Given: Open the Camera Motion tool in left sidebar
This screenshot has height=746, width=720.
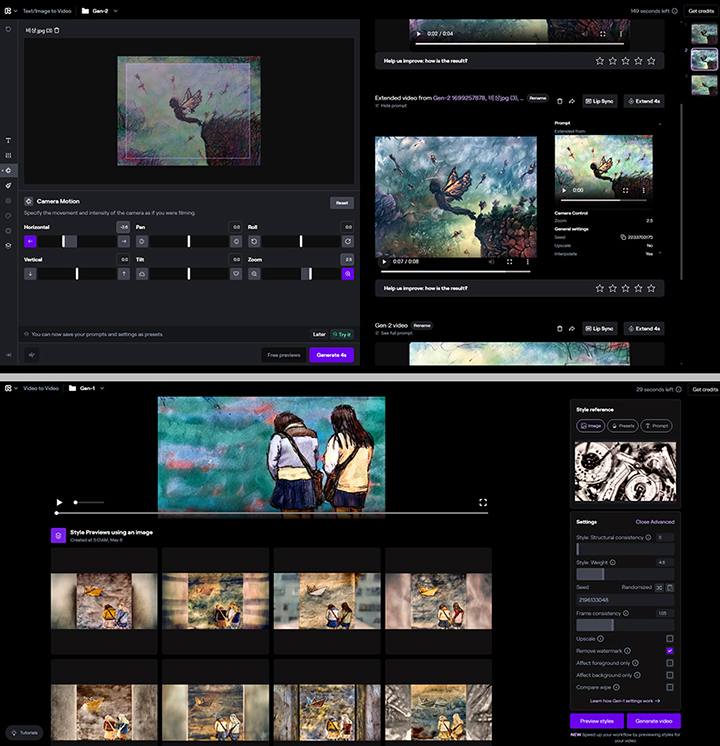Looking at the screenshot, I should pyautogui.click(x=8, y=170).
